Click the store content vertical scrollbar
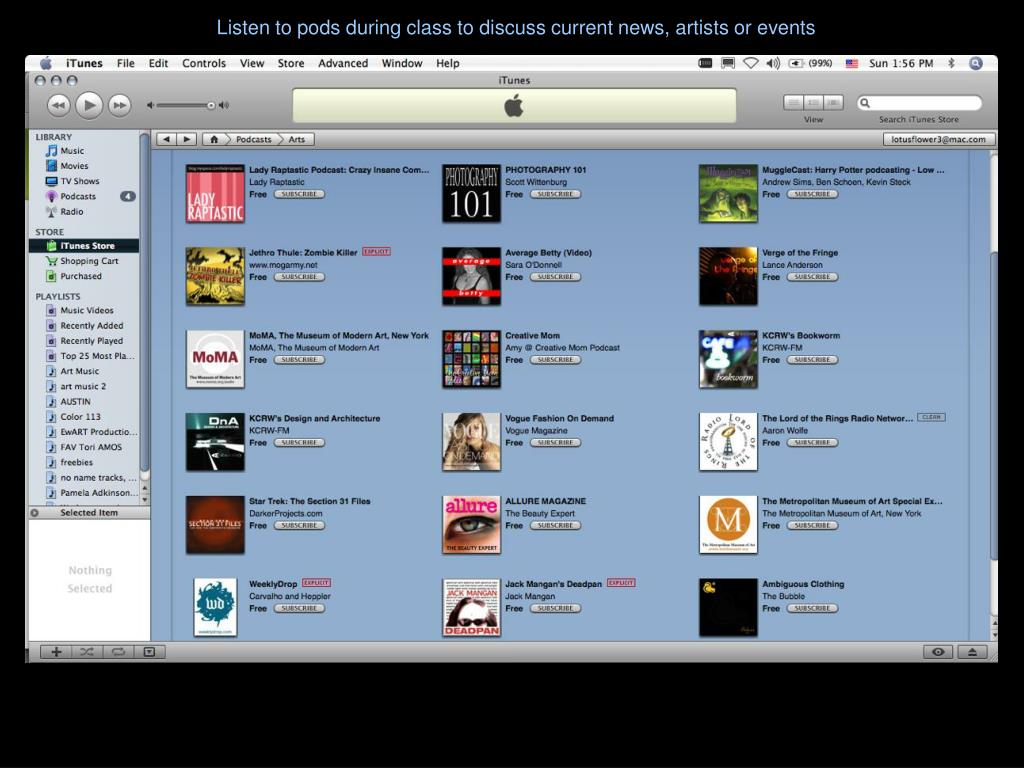This screenshot has height=768, width=1024. [x=993, y=405]
